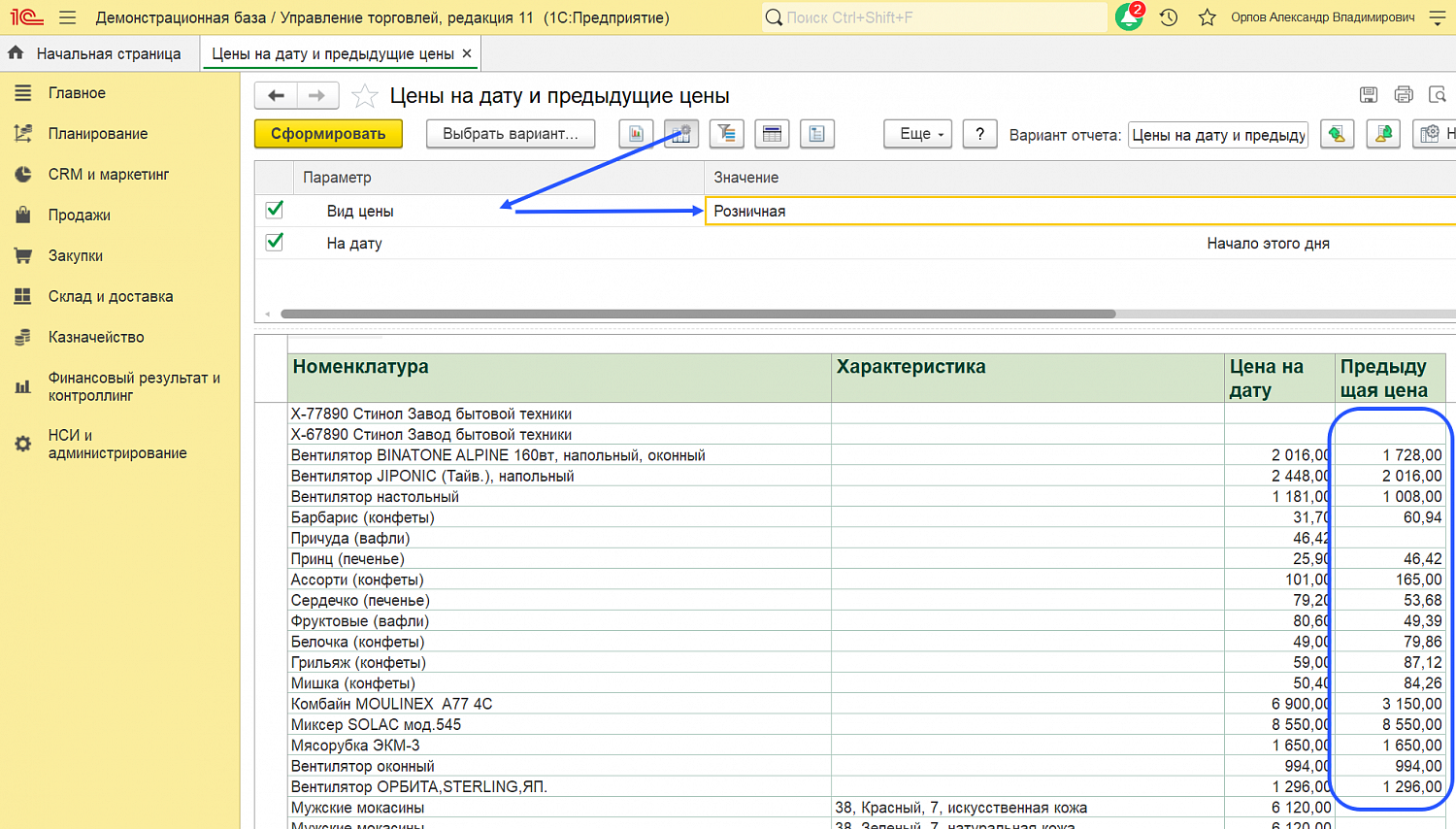Click the 1C logo icon
The height and width of the screenshot is (829, 1456).
tap(26, 17)
